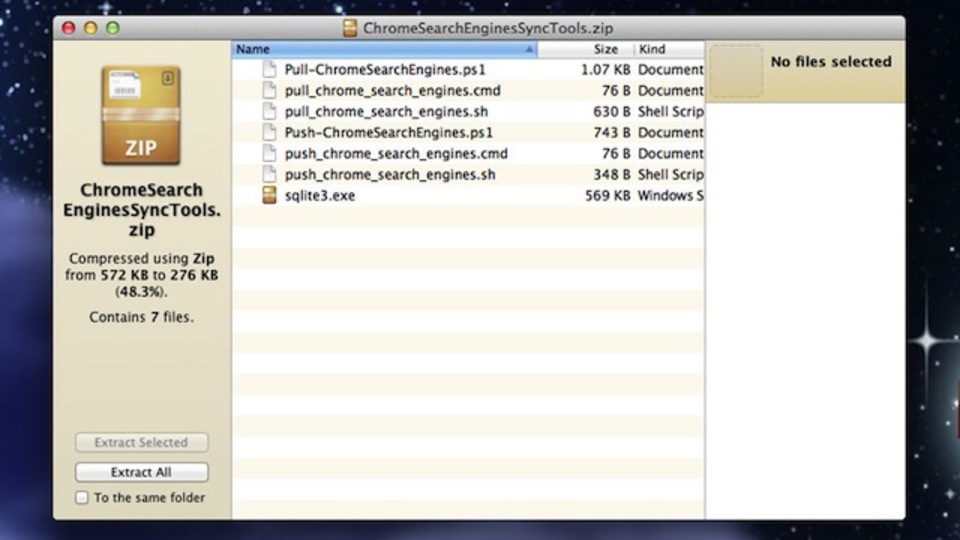Click the file icon for pull_chrome_search_engines.sh
This screenshot has width=960, height=540.
pyautogui.click(x=269, y=111)
